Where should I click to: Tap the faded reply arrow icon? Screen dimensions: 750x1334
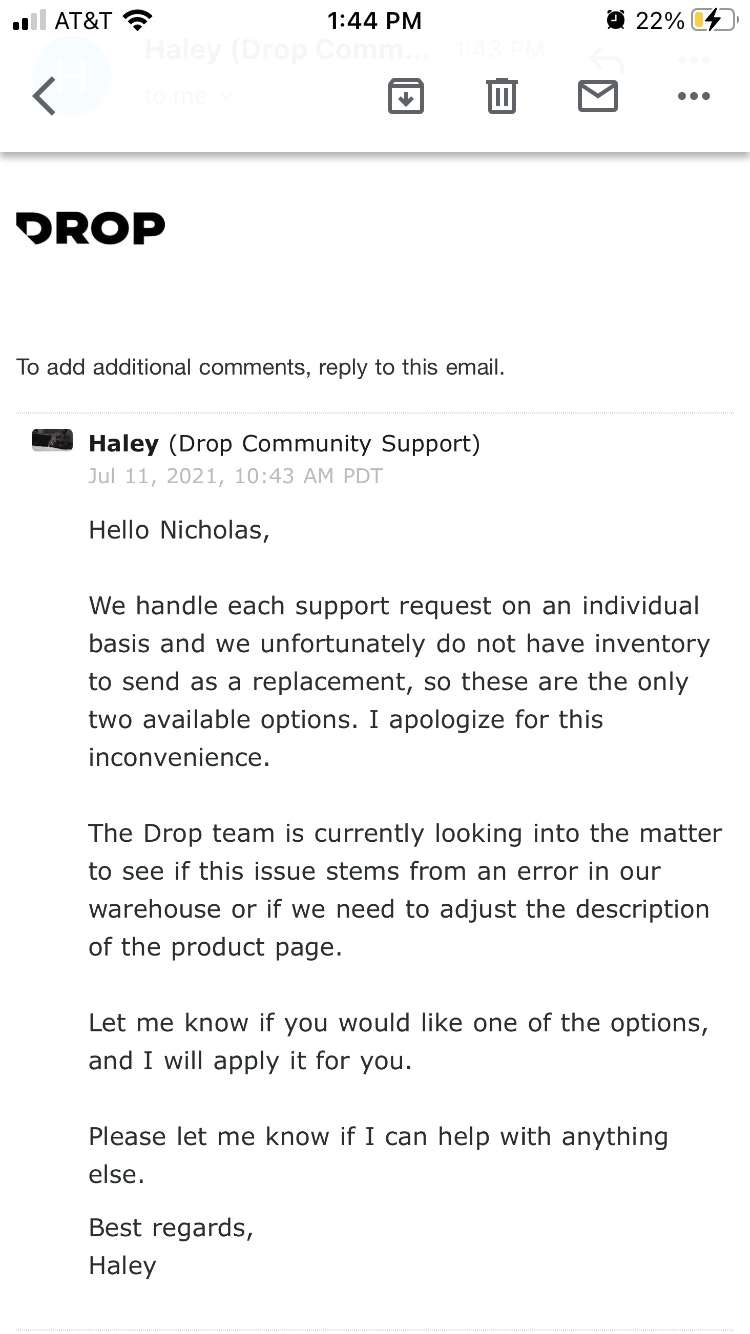(x=606, y=60)
